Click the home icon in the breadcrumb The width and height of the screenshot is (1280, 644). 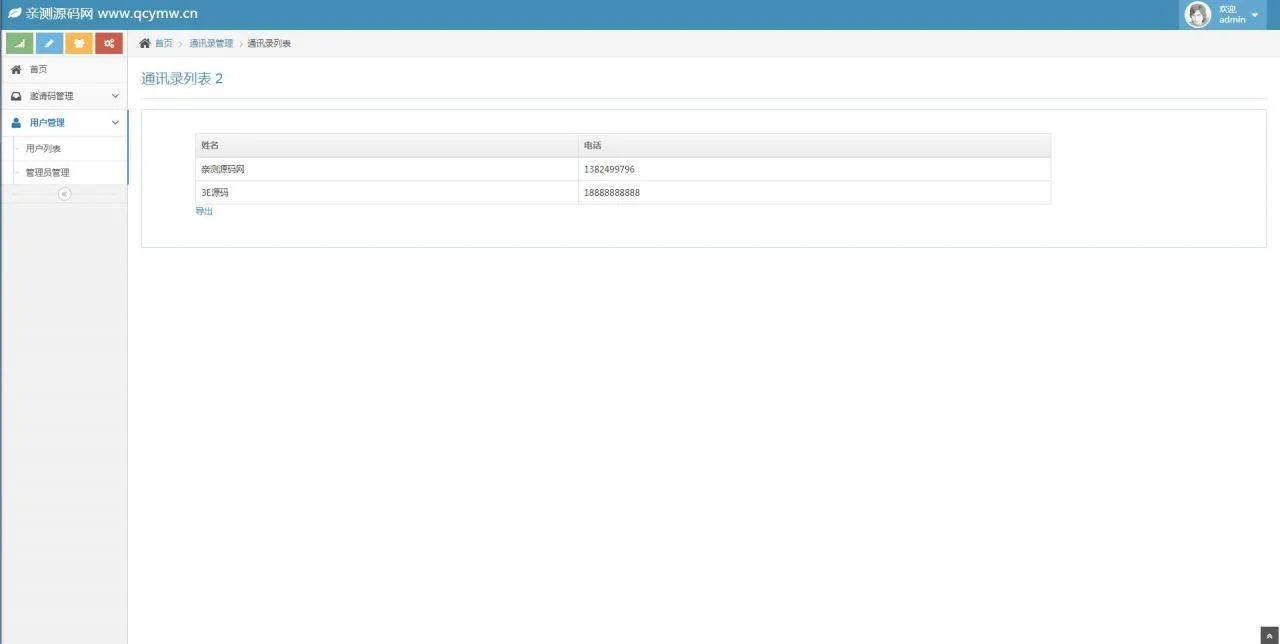click(x=145, y=43)
